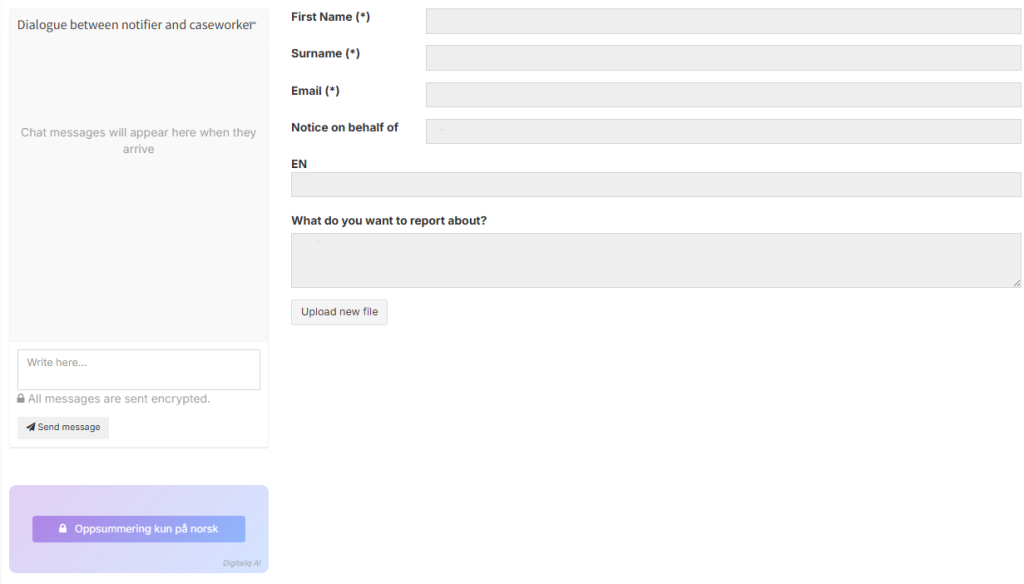
Task: Collapse the dialogue panel using the header dash
Action: (253, 24)
